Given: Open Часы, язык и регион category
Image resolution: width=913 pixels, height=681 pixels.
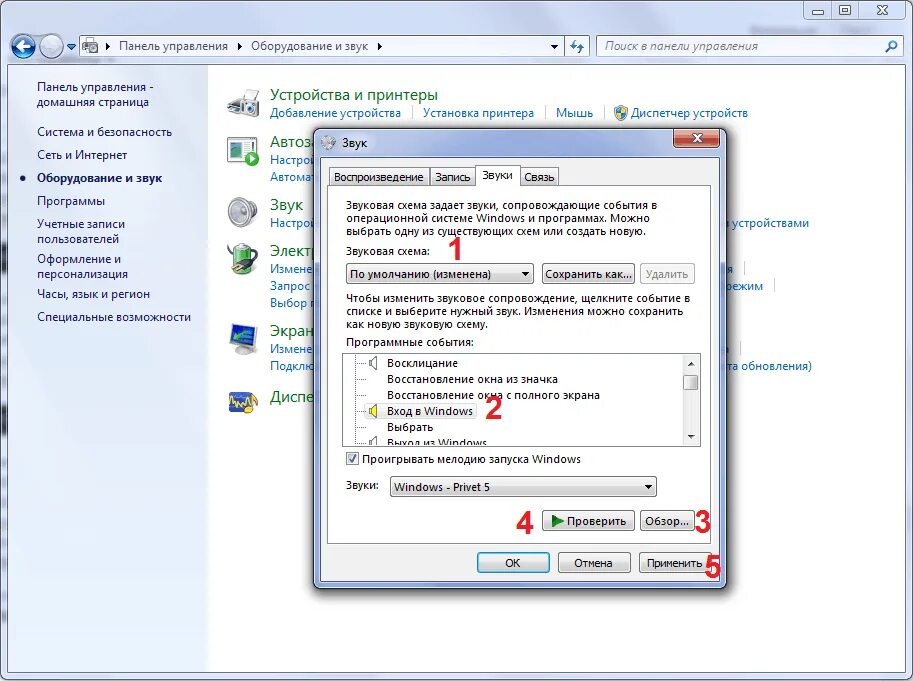Looking at the screenshot, I should 93,294.
